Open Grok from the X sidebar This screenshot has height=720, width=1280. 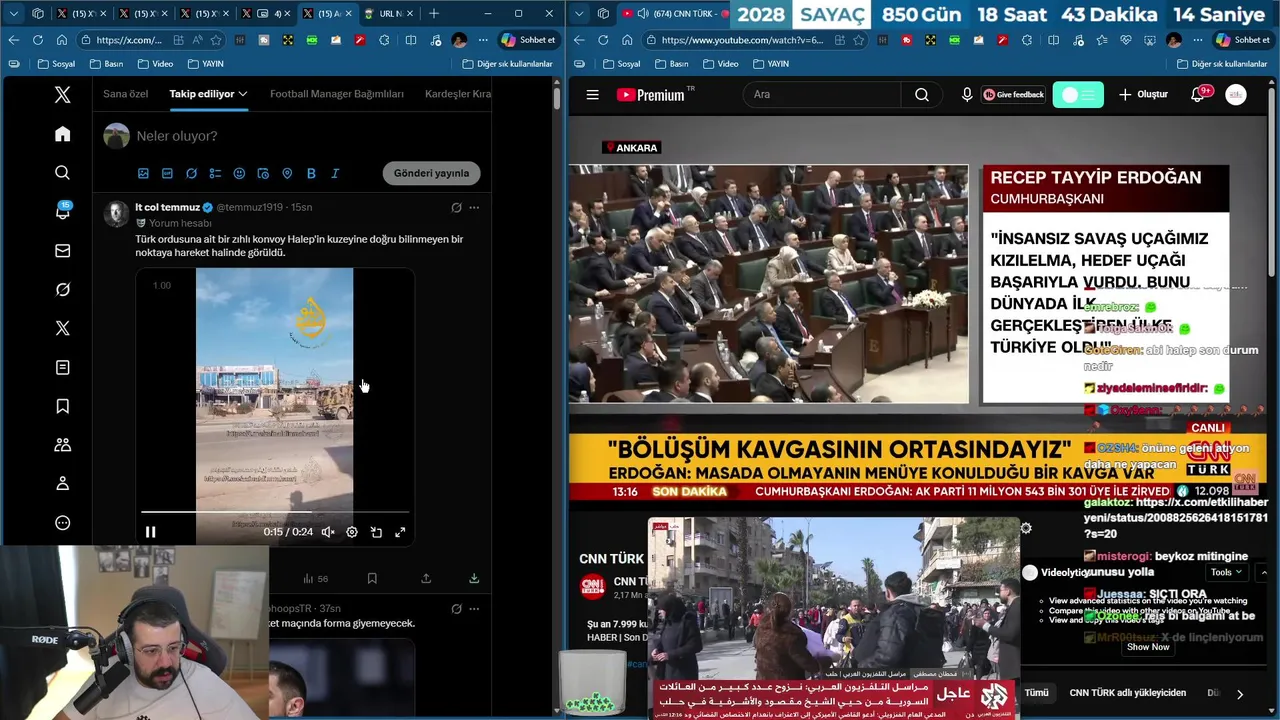(62, 290)
